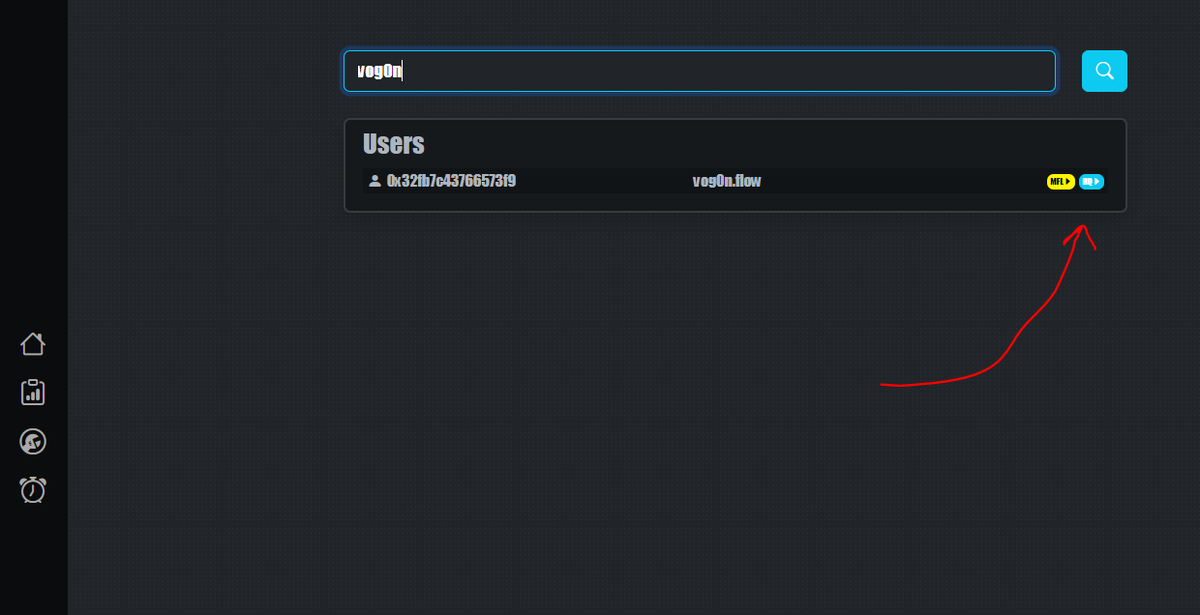The width and height of the screenshot is (1200, 615).
Task: Select user address 0x32fb7c43766573f9
Action: point(451,181)
